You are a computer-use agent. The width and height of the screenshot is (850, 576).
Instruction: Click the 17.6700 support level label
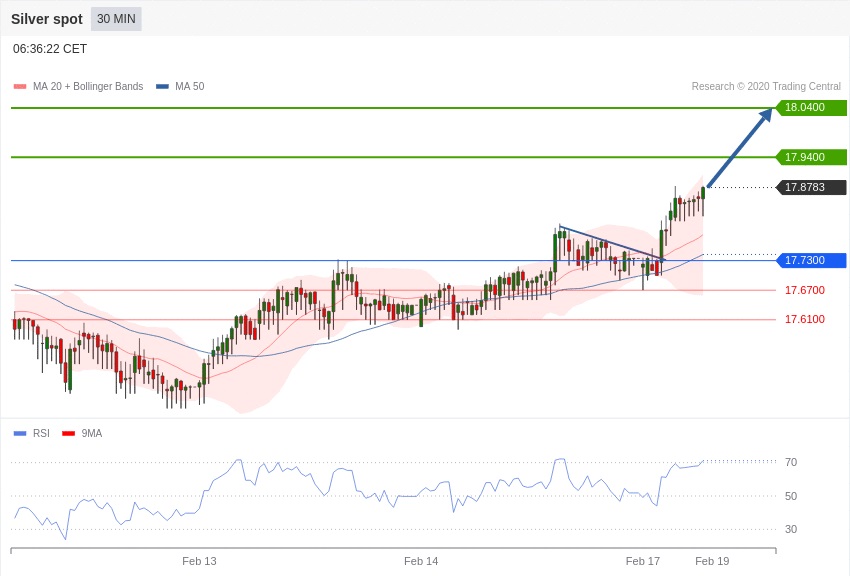pyautogui.click(x=804, y=290)
